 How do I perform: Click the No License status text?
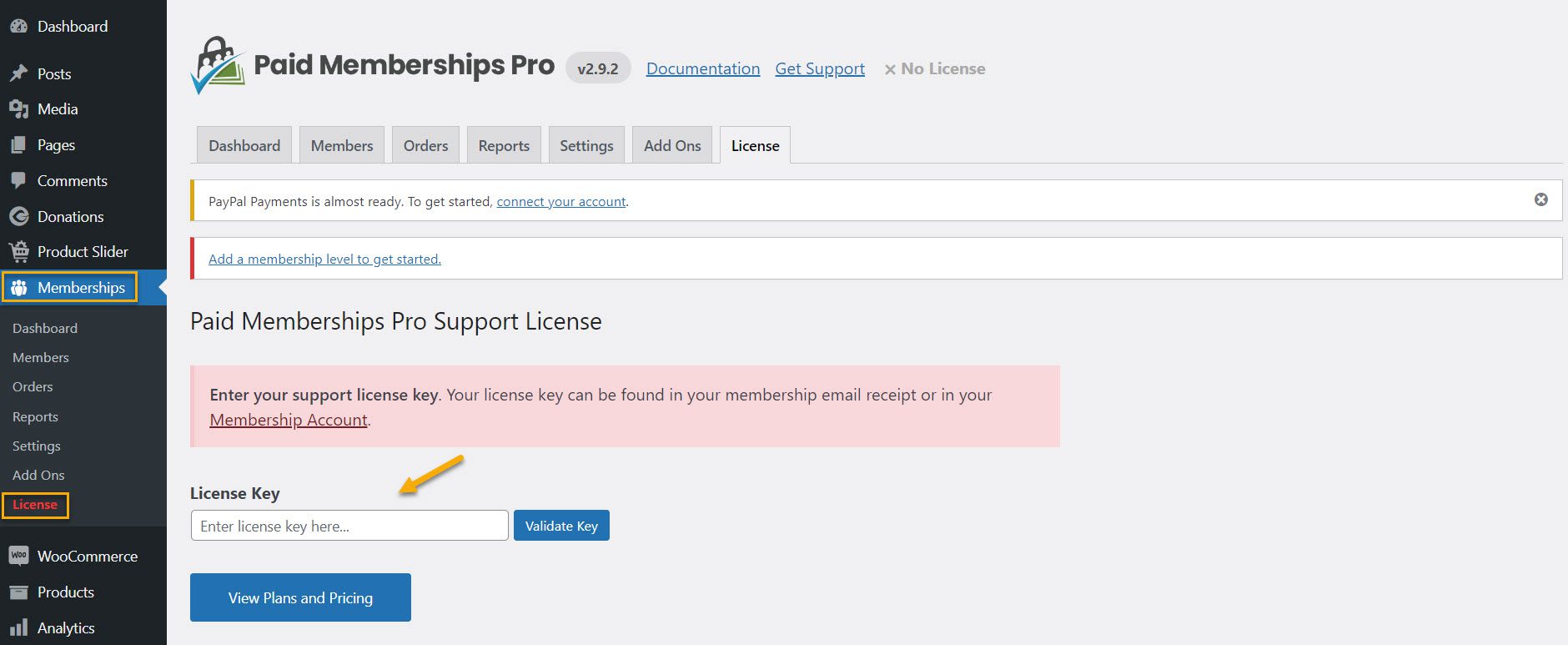pos(935,68)
